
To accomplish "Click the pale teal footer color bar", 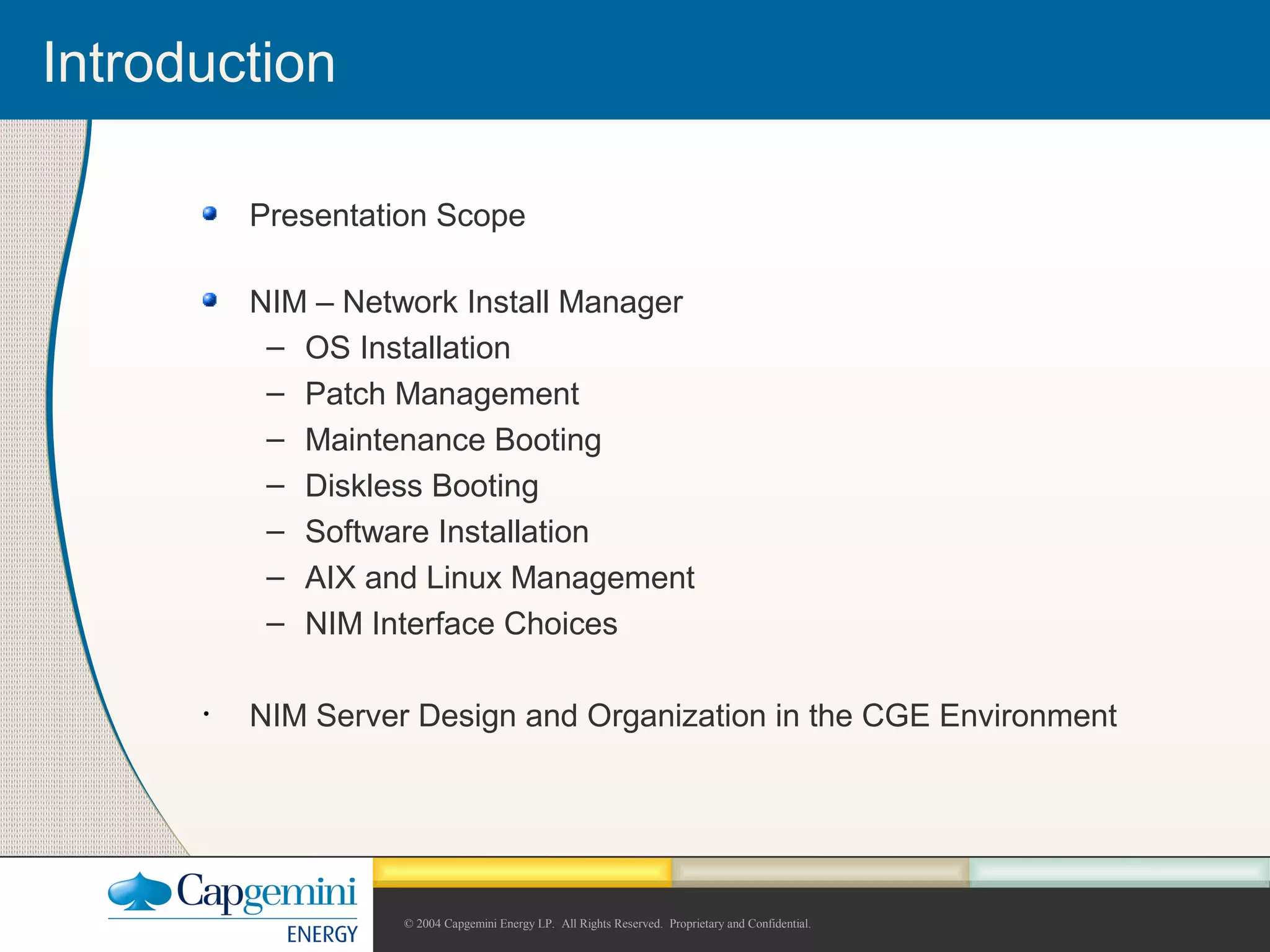I will (1119, 872).
